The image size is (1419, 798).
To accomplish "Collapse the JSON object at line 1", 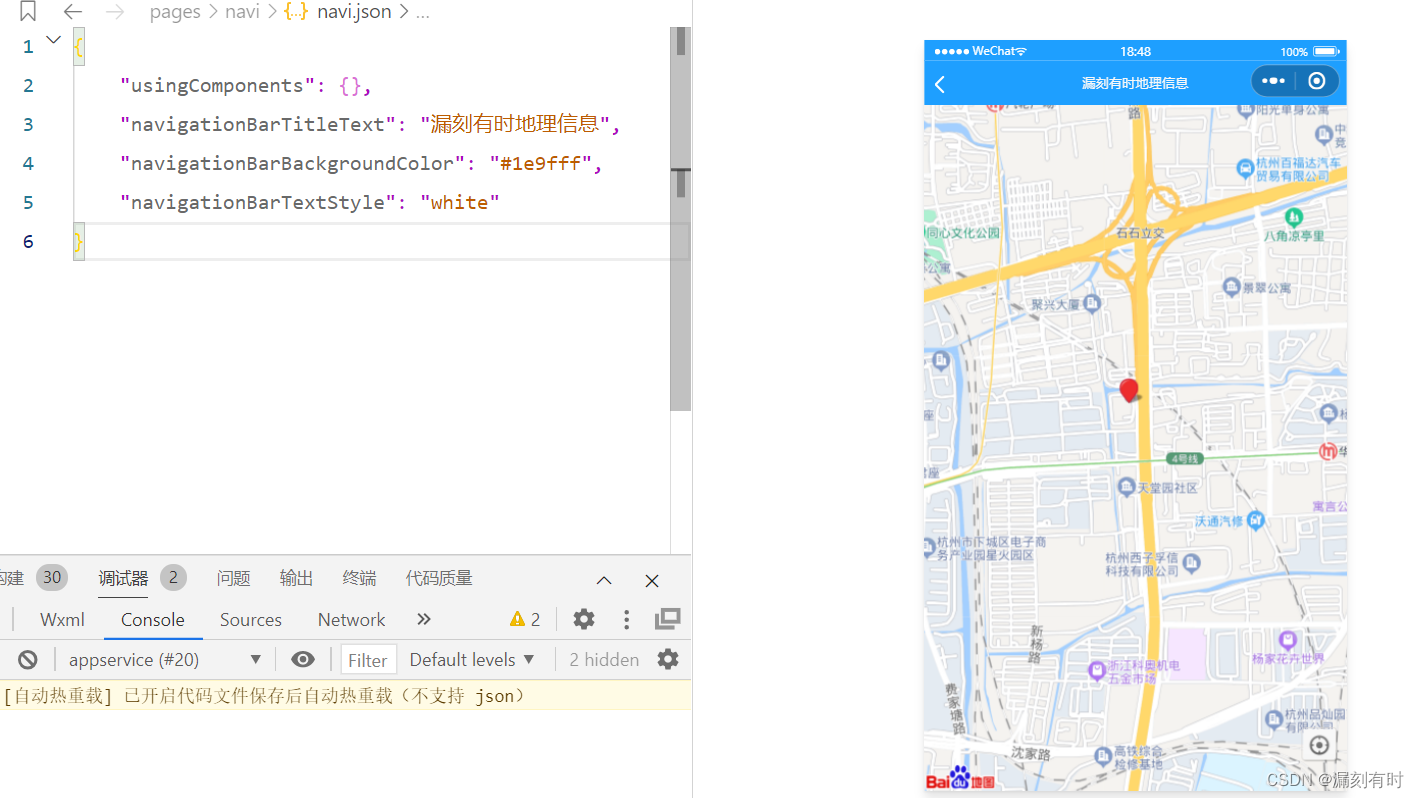I will click(54, 40).
